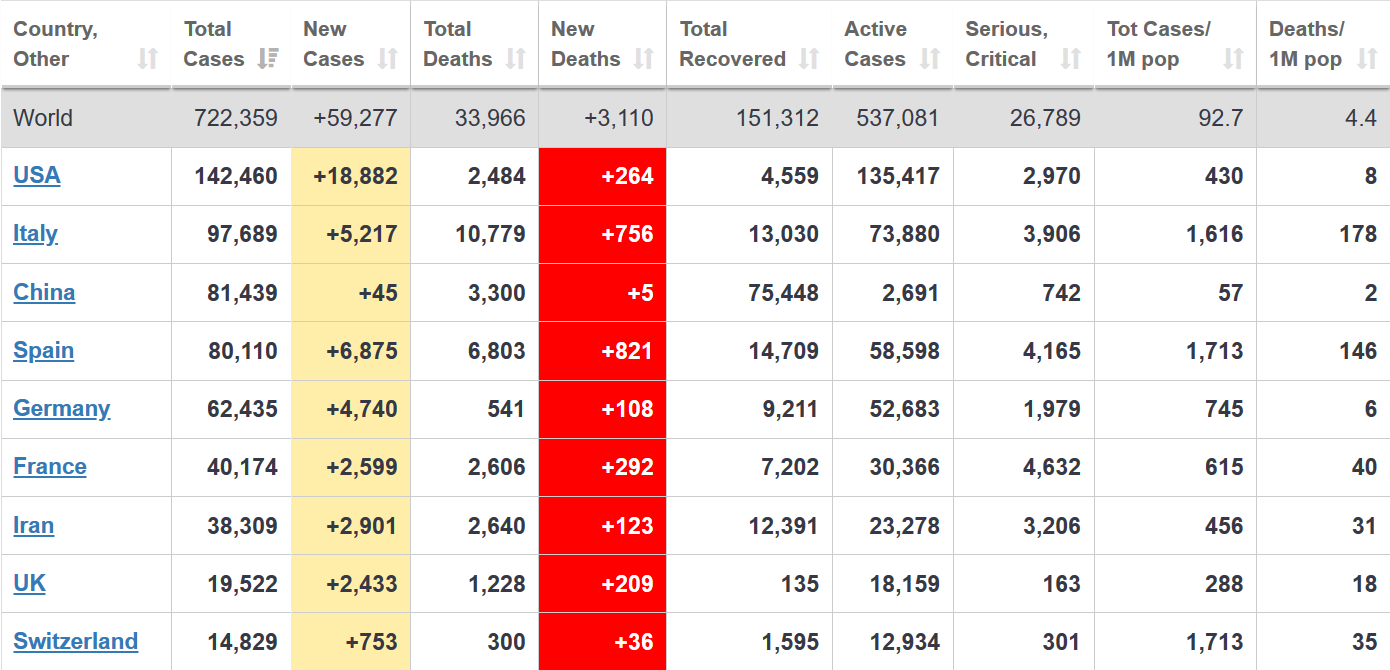This screenshot has width=1390, height=670.
Task: Click sort arrows beside New Deaths header
Action: pos(644,59)
